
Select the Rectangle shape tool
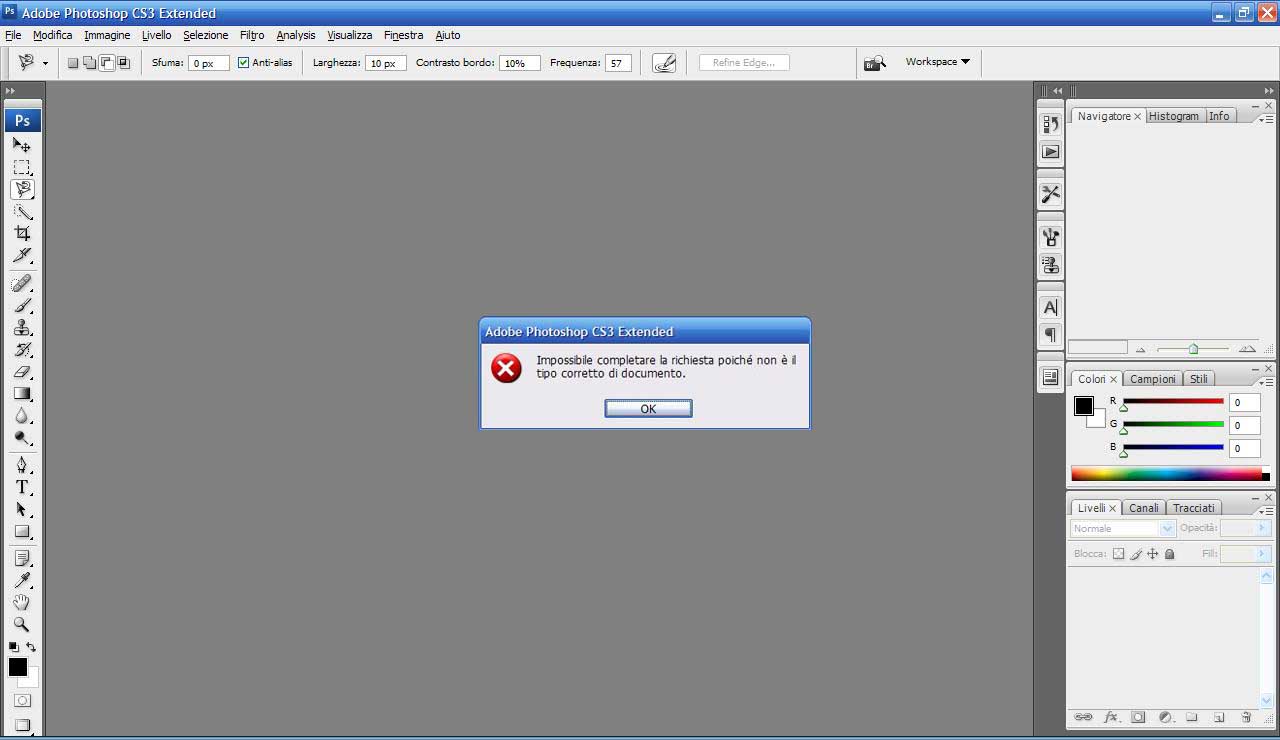[22, 531]
